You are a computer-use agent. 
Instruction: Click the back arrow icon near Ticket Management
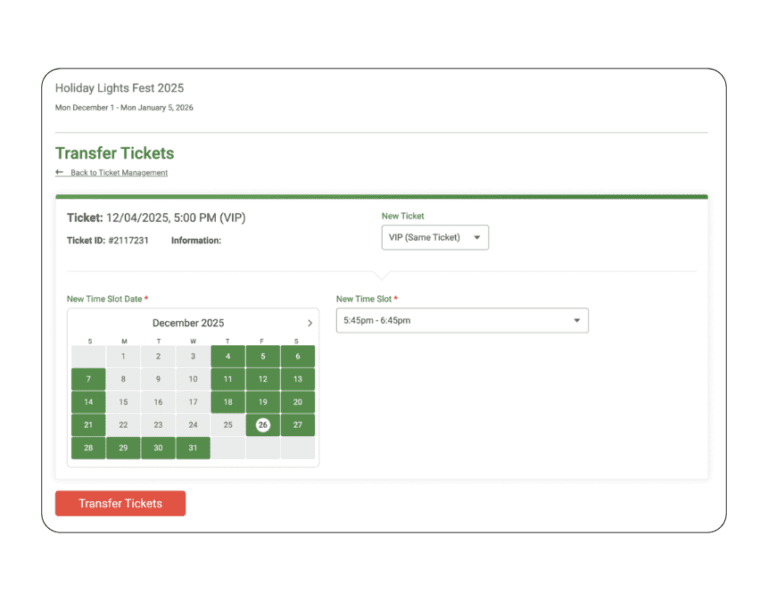pyautogui.click(x=59, y=172)
